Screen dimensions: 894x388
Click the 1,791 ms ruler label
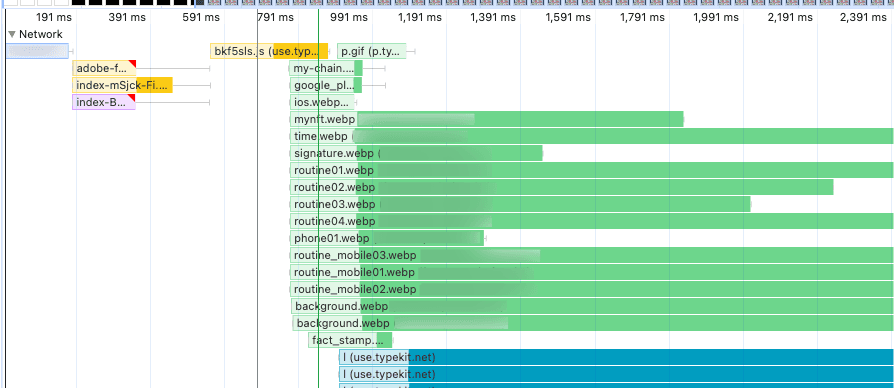(x=642, y=18)
